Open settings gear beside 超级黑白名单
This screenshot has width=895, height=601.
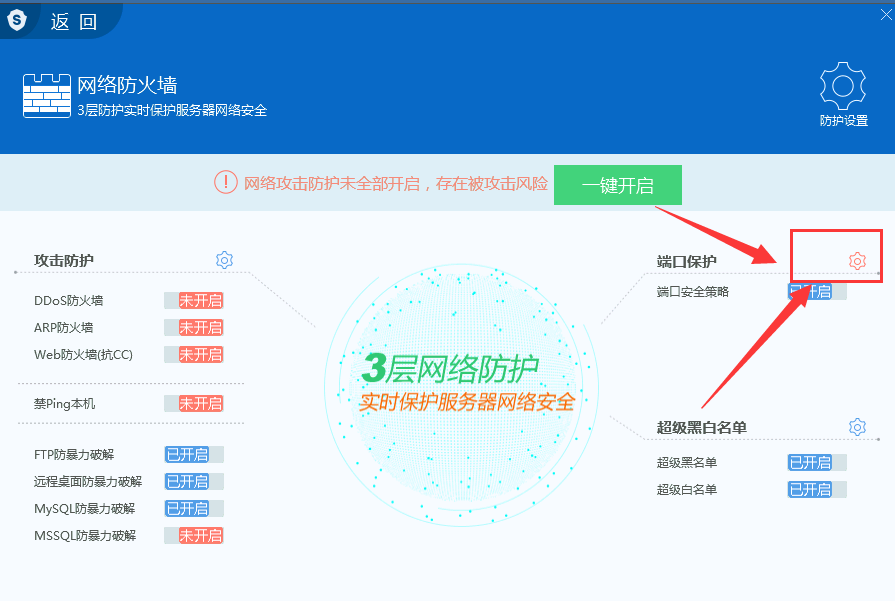coord(856,427)
